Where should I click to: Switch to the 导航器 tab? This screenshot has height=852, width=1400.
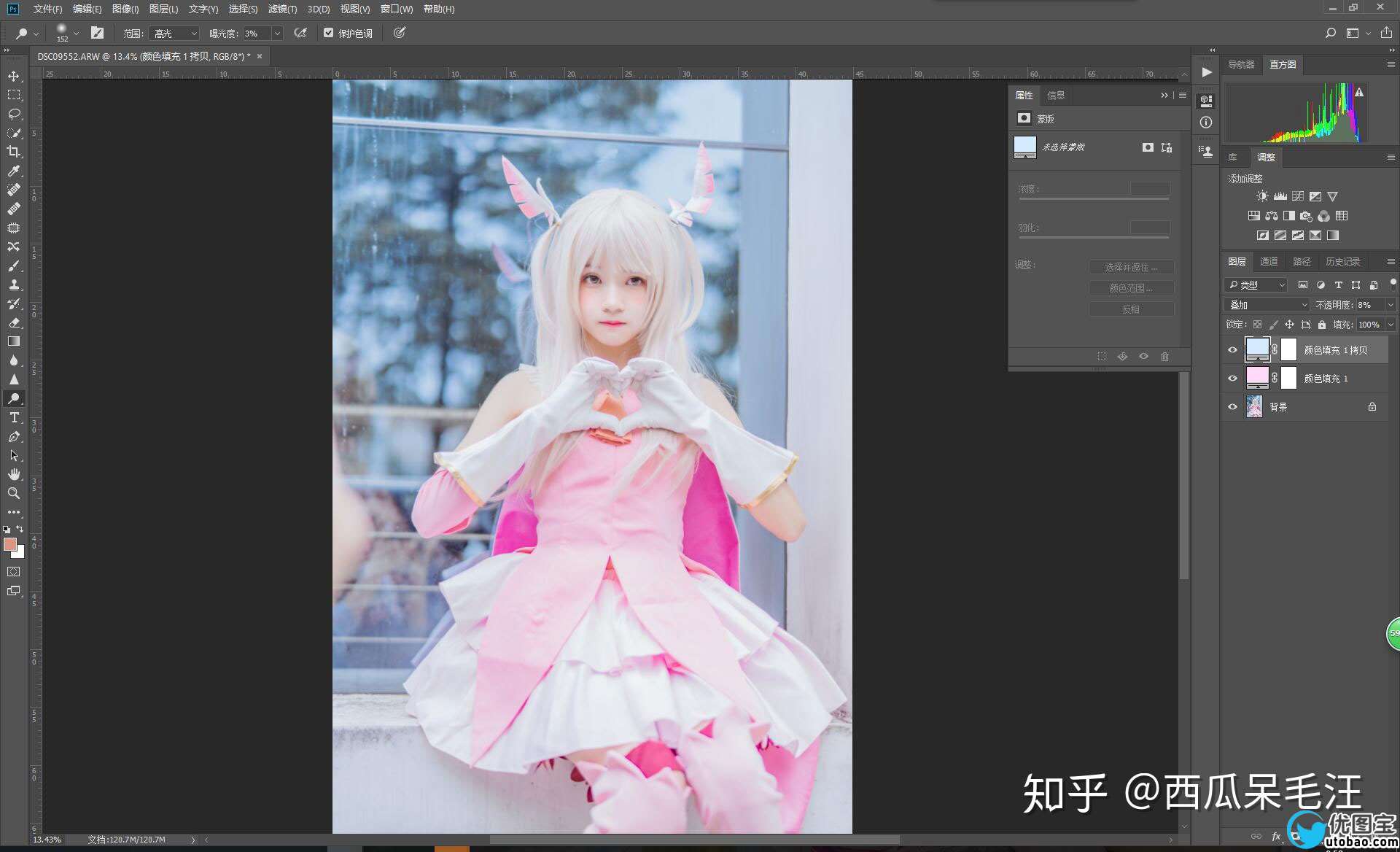pyautogui.click(x=1241, y=64)
